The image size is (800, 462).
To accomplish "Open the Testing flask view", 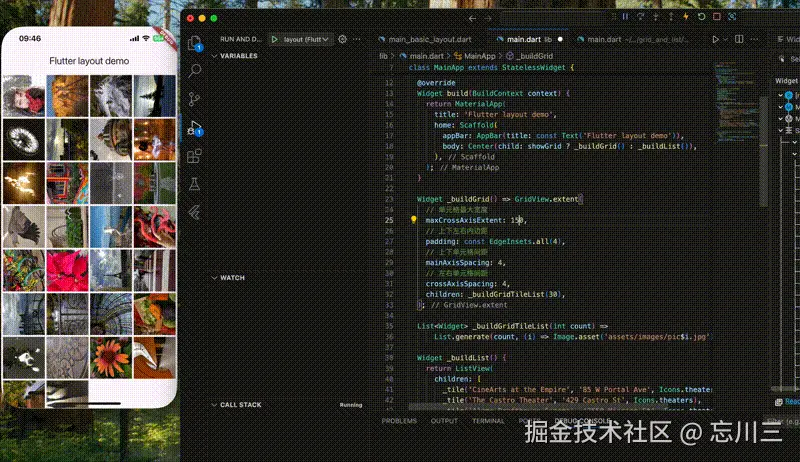I will tap(194, 184).
